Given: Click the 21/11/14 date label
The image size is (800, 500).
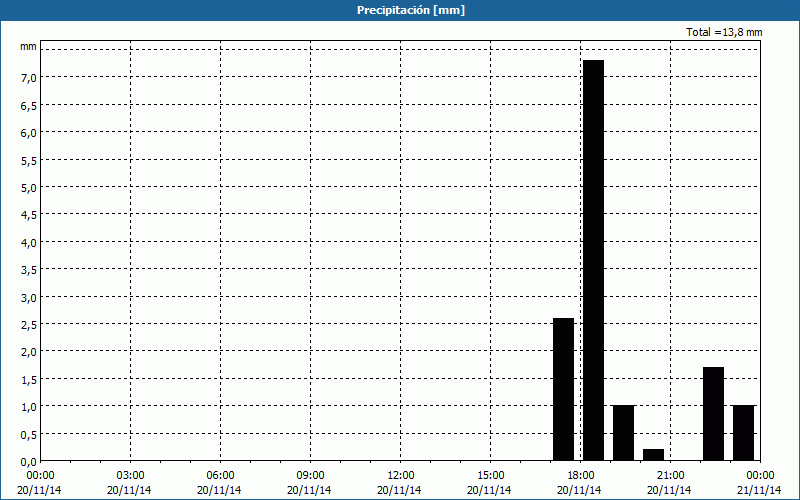Looking at the screenshot, I should [x=759, y=490].
